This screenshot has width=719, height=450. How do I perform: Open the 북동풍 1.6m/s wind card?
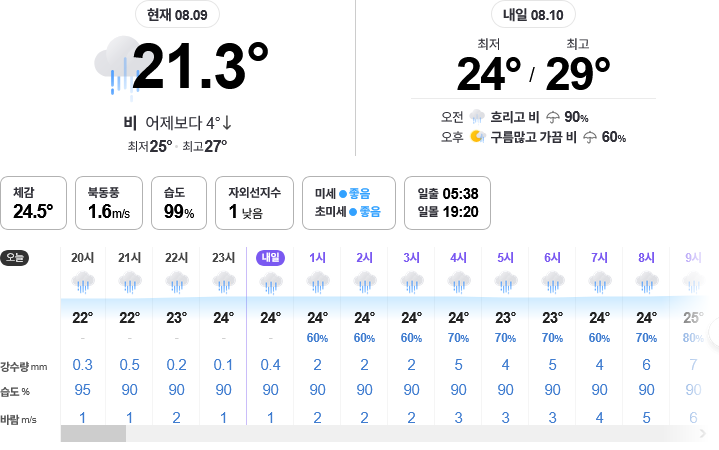click(109, 203)
